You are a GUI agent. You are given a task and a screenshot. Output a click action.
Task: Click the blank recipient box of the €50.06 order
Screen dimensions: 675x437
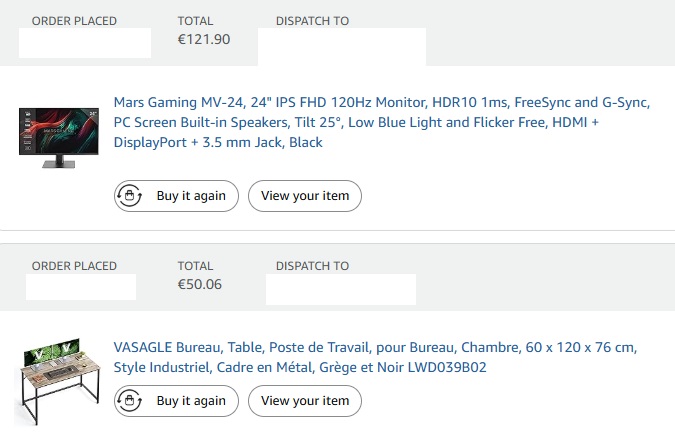point(341,289)
